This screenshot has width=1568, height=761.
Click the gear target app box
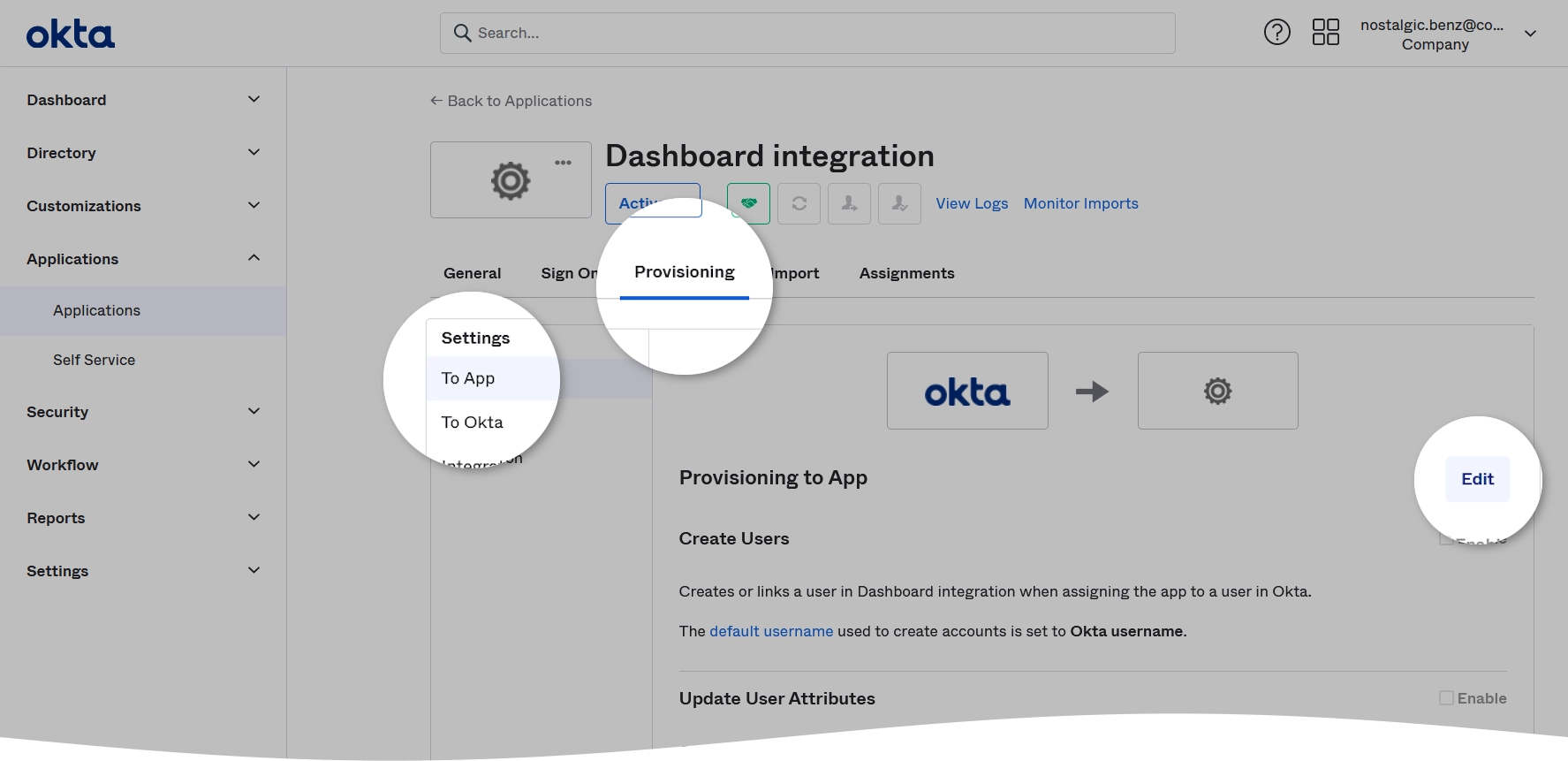[1217, 391]
